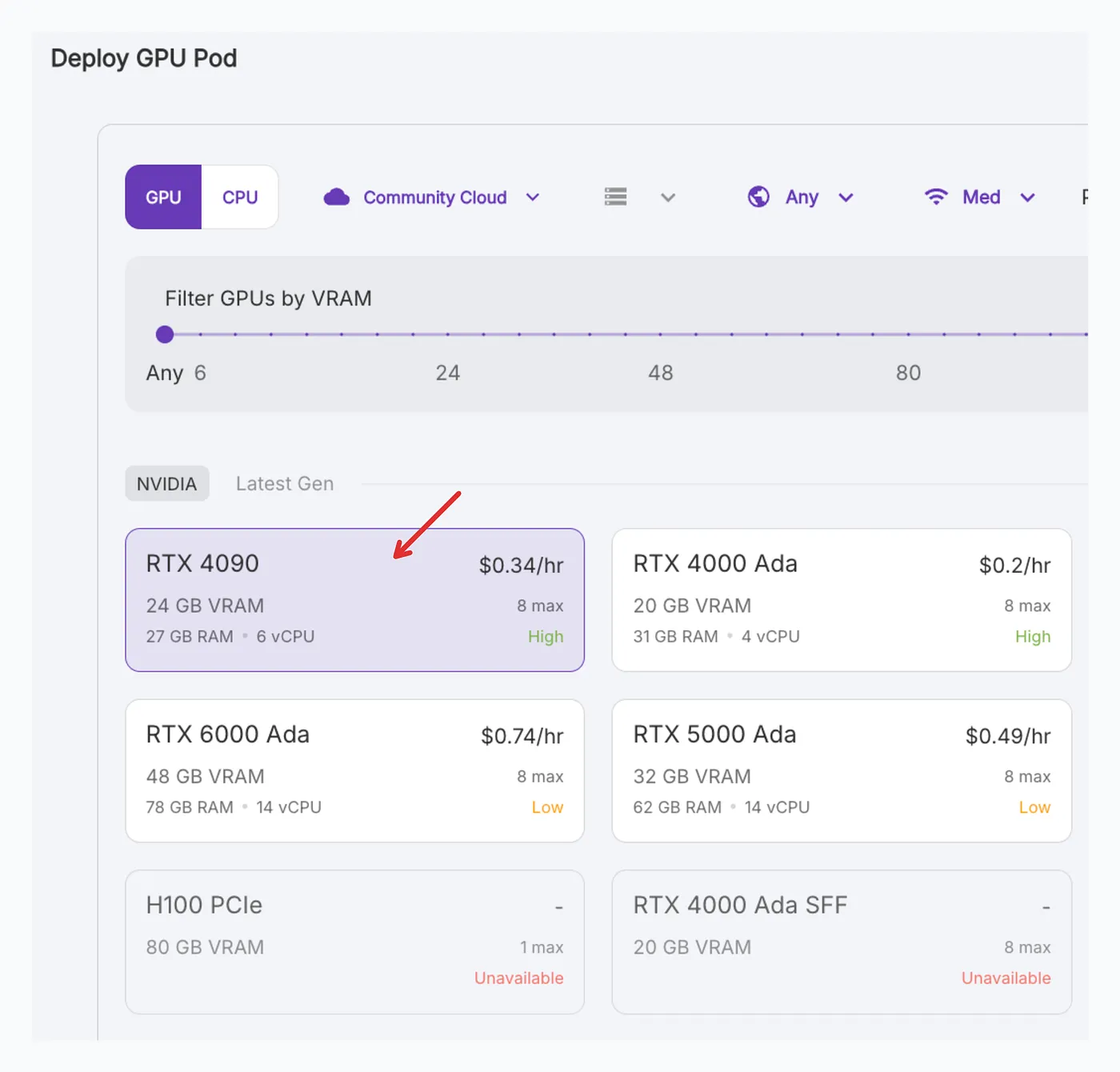Click Unavailable status on H100 PCIe
This screenshot has height=1072, width=1120.
click(x=519, y=978)
